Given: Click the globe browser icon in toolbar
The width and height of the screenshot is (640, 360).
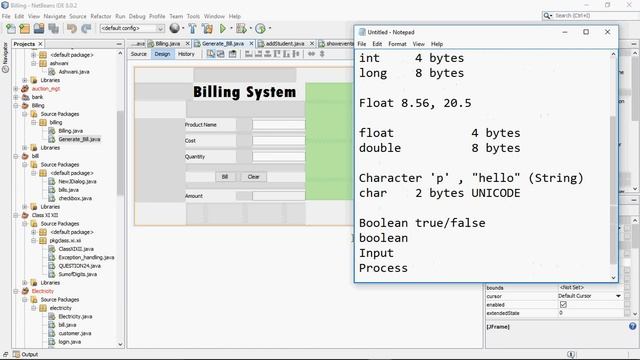Looking at the screenshot, I should (174, 28).
